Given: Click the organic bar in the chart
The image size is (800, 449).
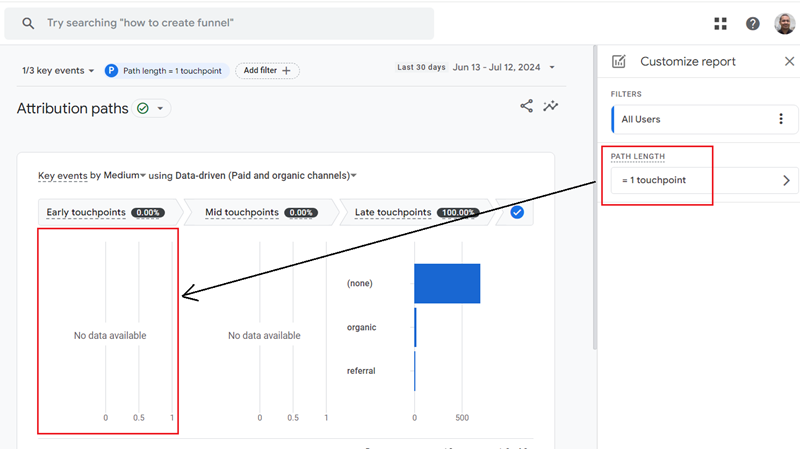Looking at the screenshot, I should coord(415,327).
